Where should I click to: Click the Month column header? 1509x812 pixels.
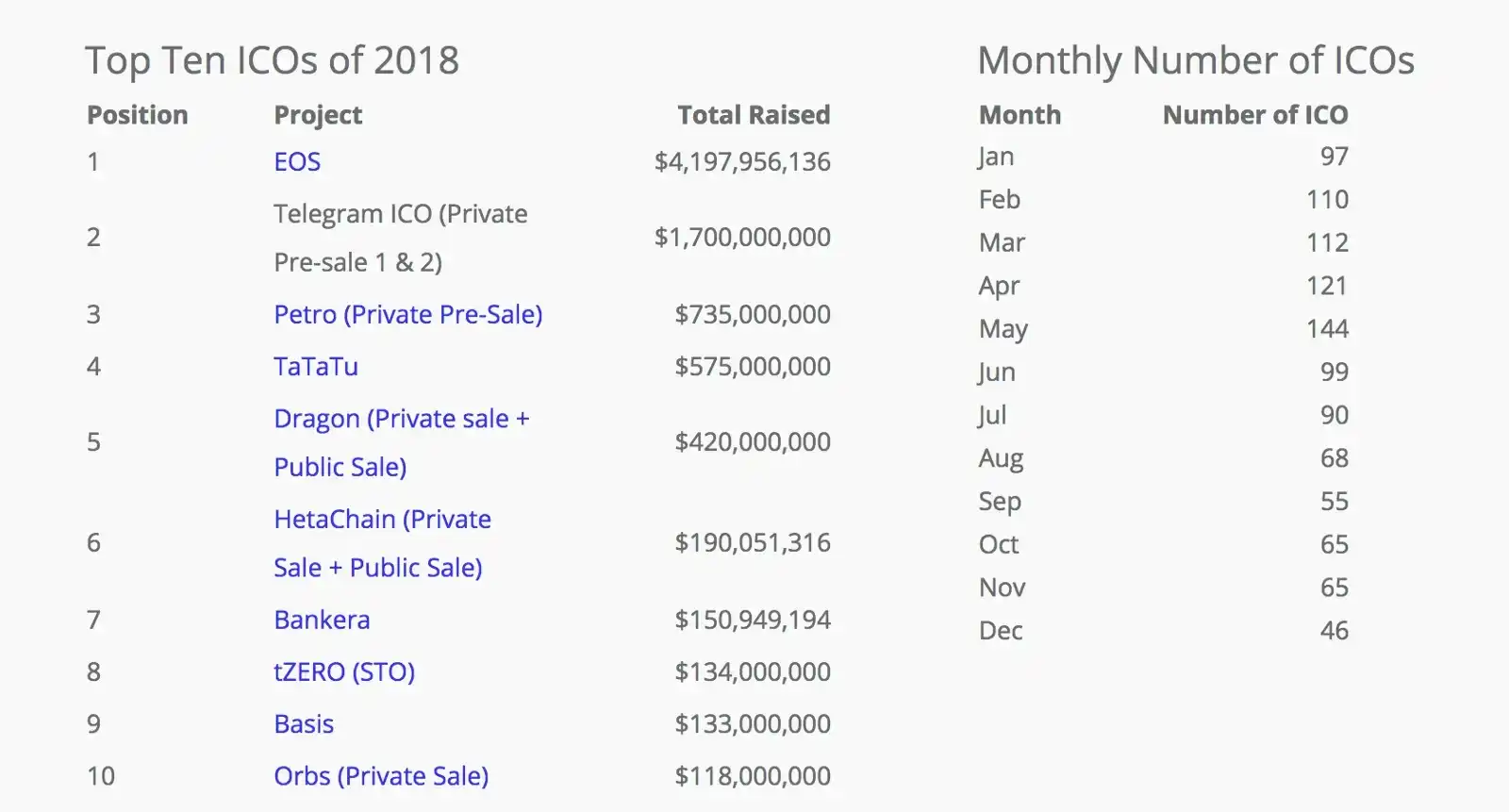pyautogui.click(x=1020, y=115)
